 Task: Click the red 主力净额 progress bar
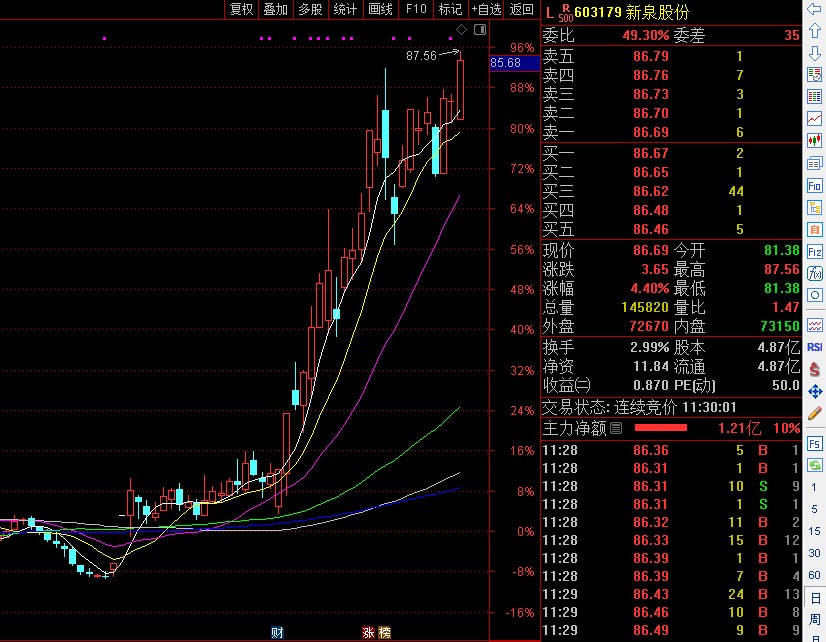[x=661, y=428]
